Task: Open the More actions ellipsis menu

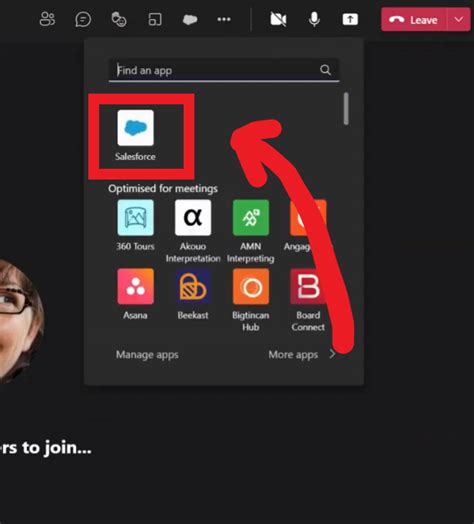Action: pos(224,19)
